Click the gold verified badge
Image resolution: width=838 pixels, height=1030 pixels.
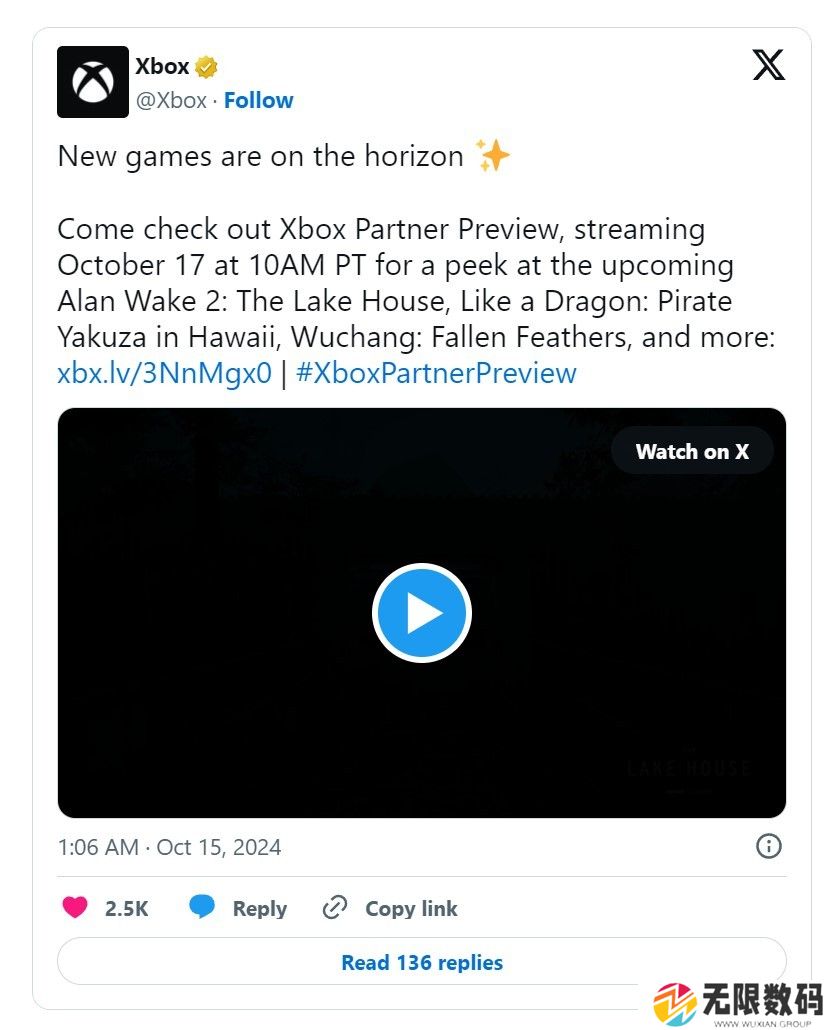207,67
